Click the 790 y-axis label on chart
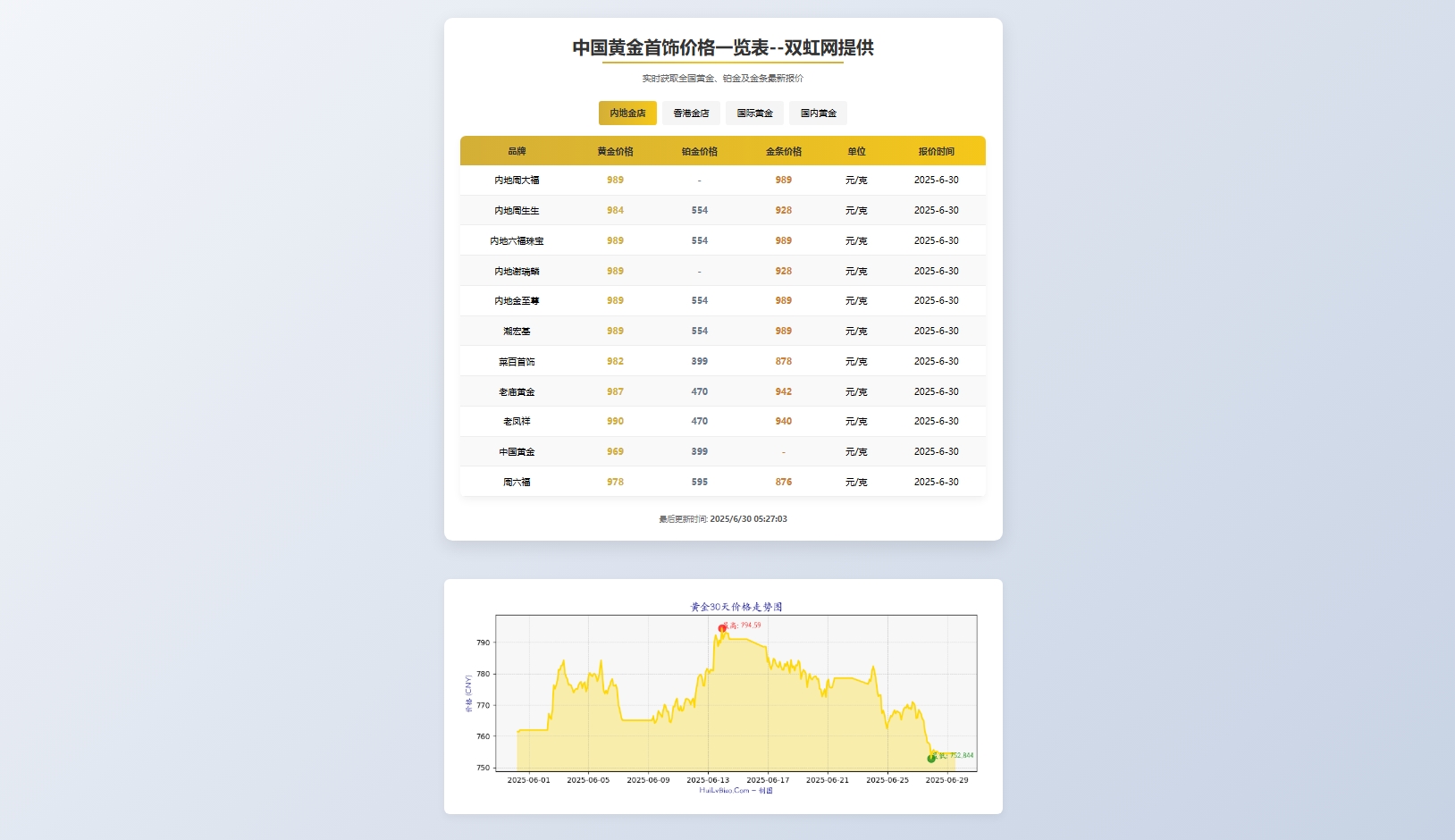This screenshot has width=1455, height=840. coord(484,643)
